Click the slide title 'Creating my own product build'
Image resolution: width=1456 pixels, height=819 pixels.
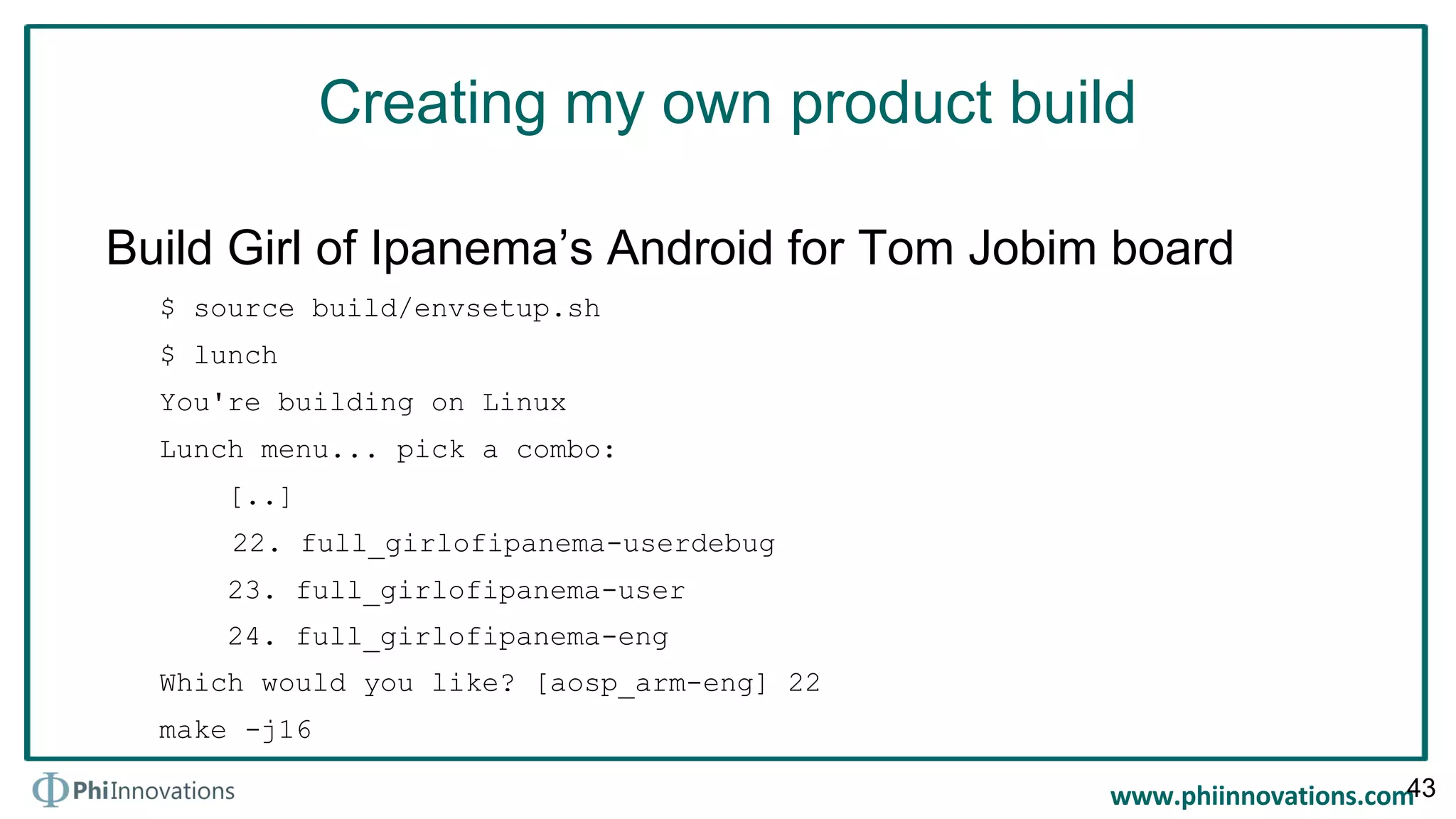click(x=727, y=103)
